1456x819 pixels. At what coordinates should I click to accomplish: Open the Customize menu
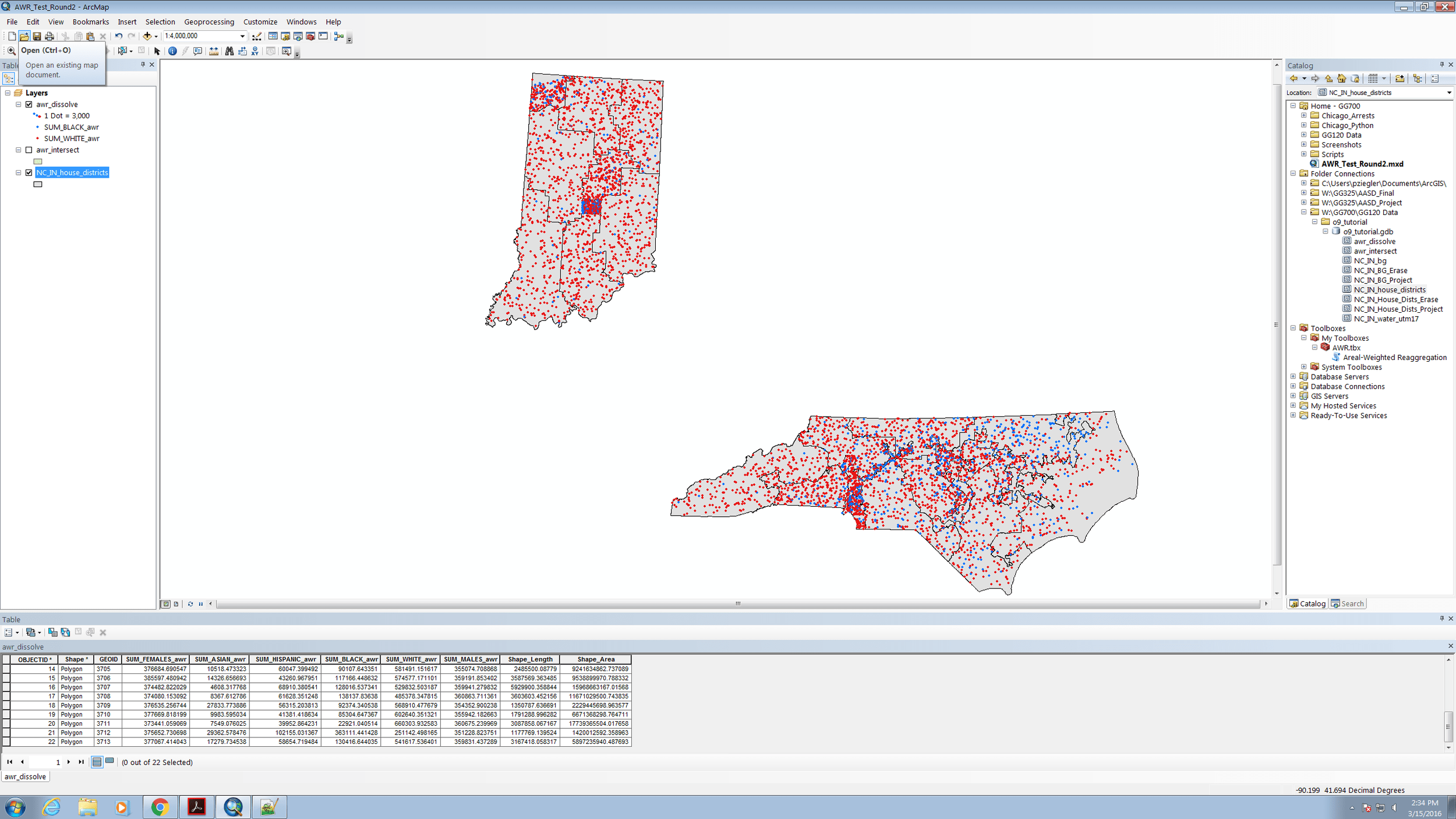[x=260, y=22]
